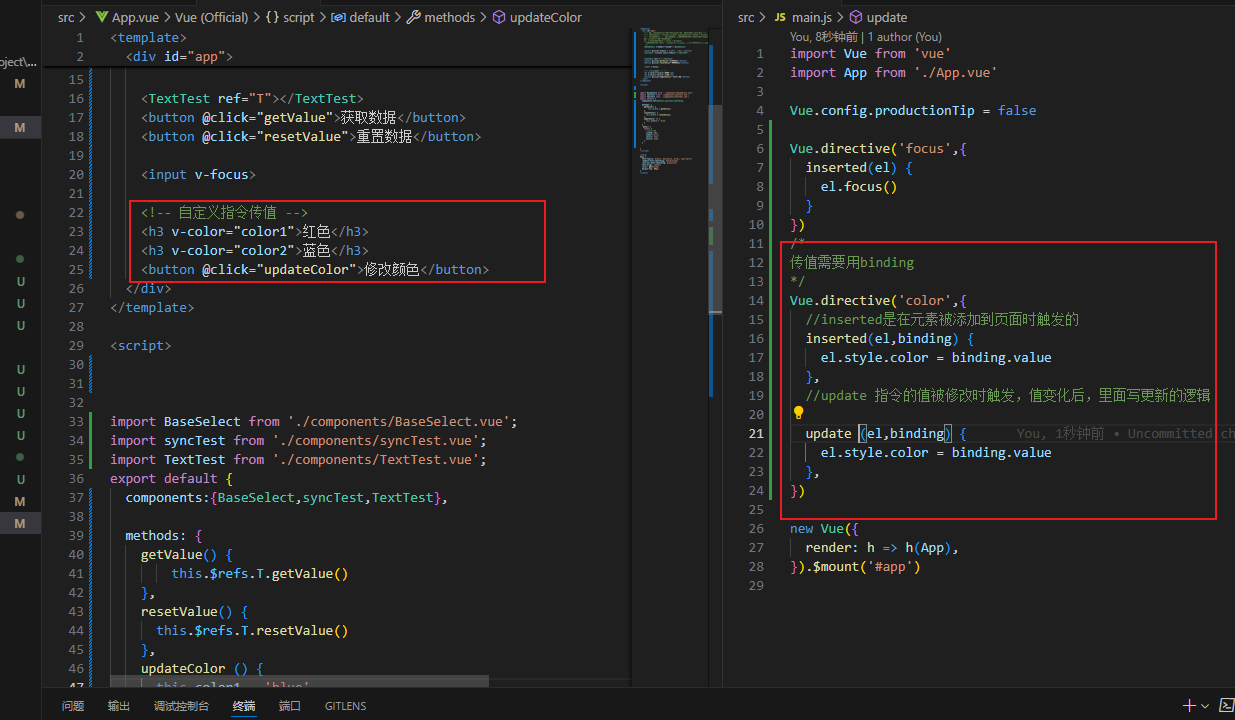This screenshot has height=720, width=1235.
Task: Open the update breadcrumb in main.js editor
Action: pos(887,17)
